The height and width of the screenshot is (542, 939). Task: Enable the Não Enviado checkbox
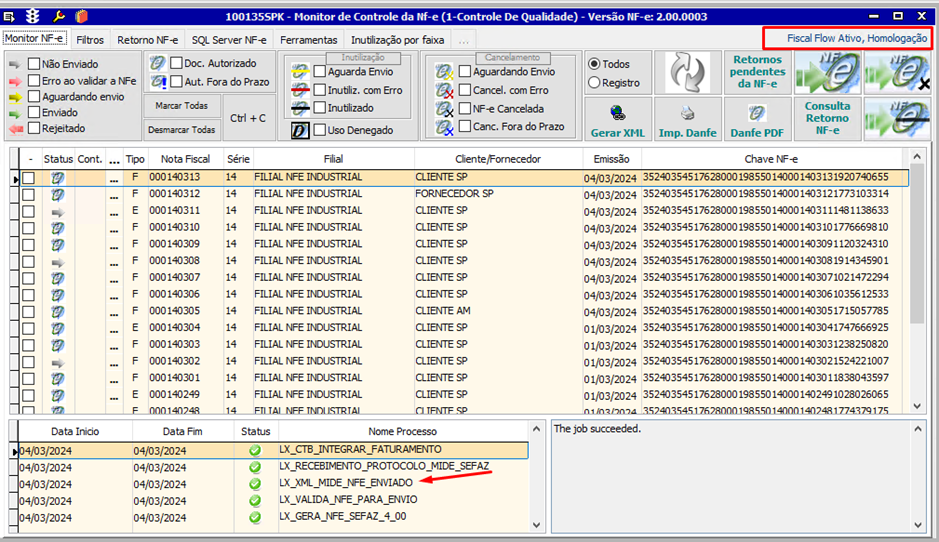pos(34,64)
